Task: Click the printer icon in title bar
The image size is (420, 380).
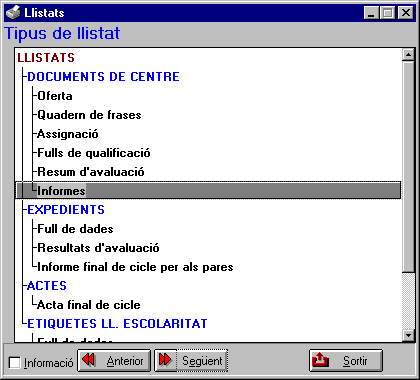Action: [x=13, y=13]
